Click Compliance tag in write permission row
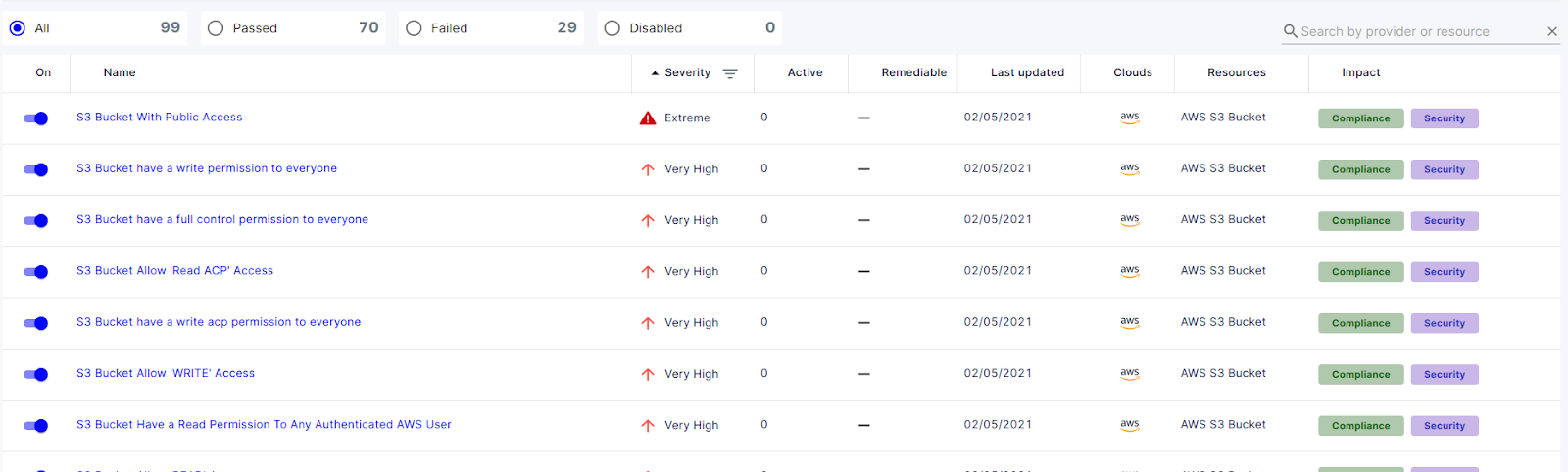 1361,169
